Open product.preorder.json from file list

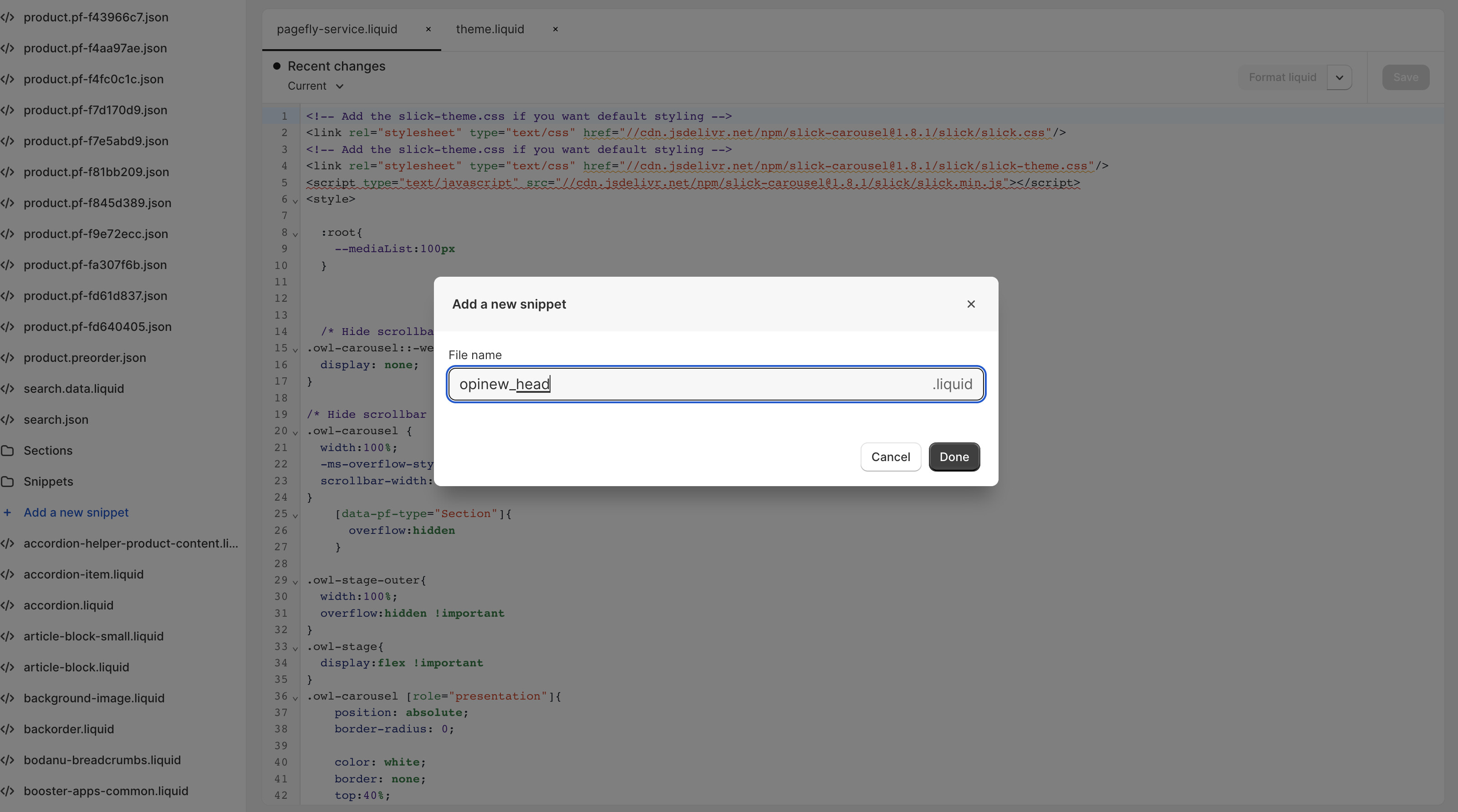coord(85,358)
